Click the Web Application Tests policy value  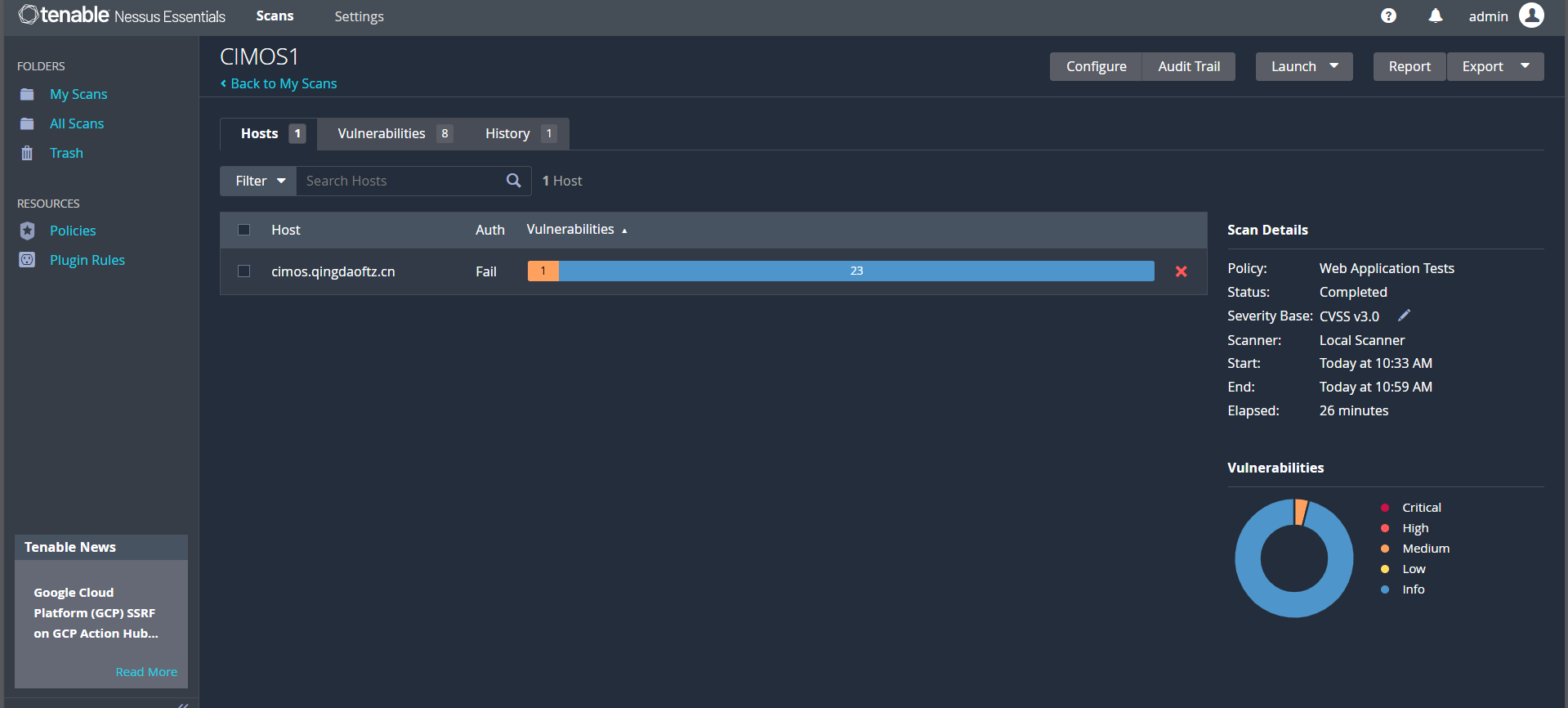coord(1387,268)
